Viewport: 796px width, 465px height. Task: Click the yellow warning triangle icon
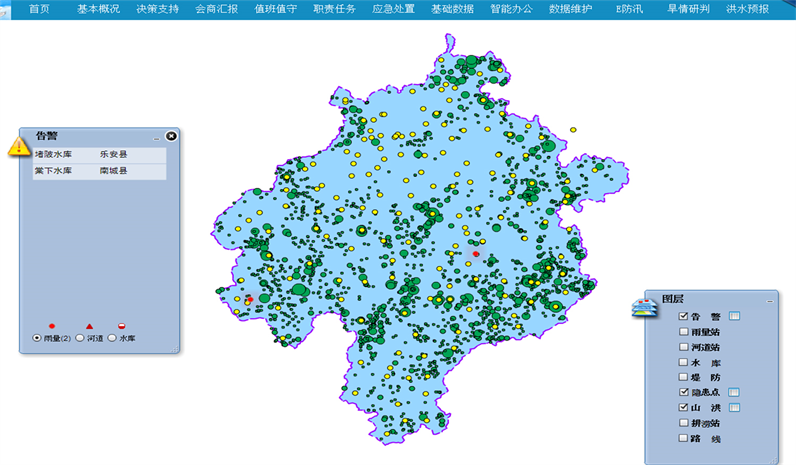coord(19,146)
